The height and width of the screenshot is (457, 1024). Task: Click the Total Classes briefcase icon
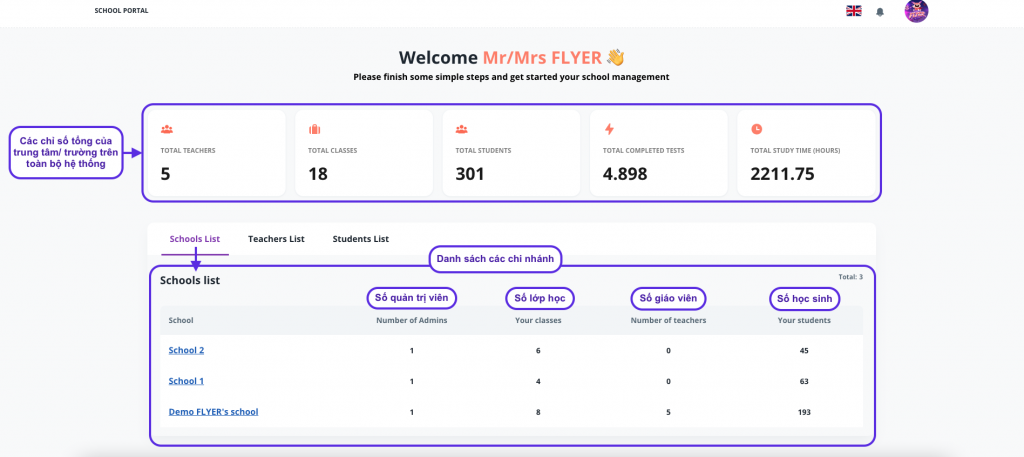click(x=314, y=129)
